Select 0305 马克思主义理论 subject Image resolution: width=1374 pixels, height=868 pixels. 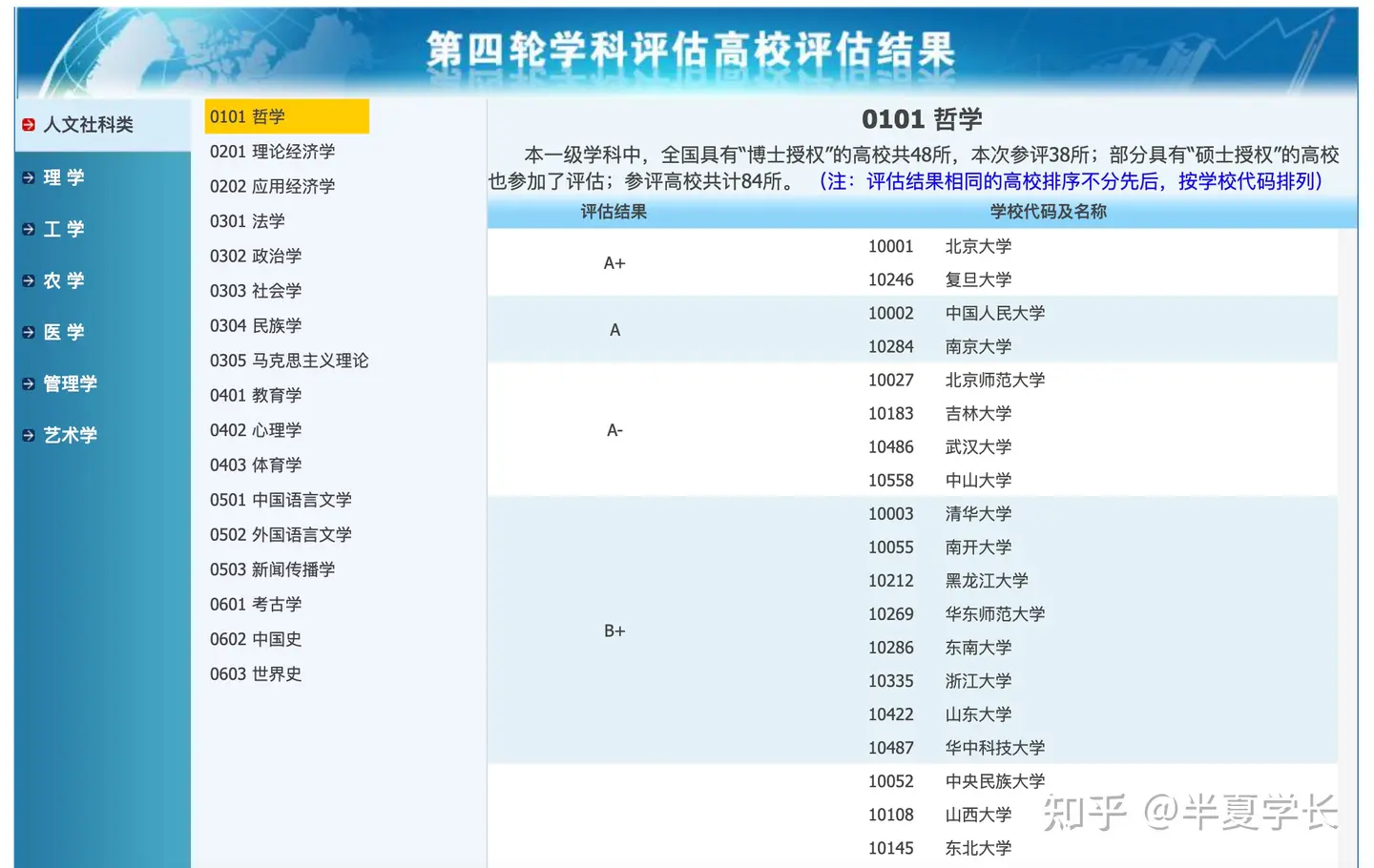(x=289, y=361)
